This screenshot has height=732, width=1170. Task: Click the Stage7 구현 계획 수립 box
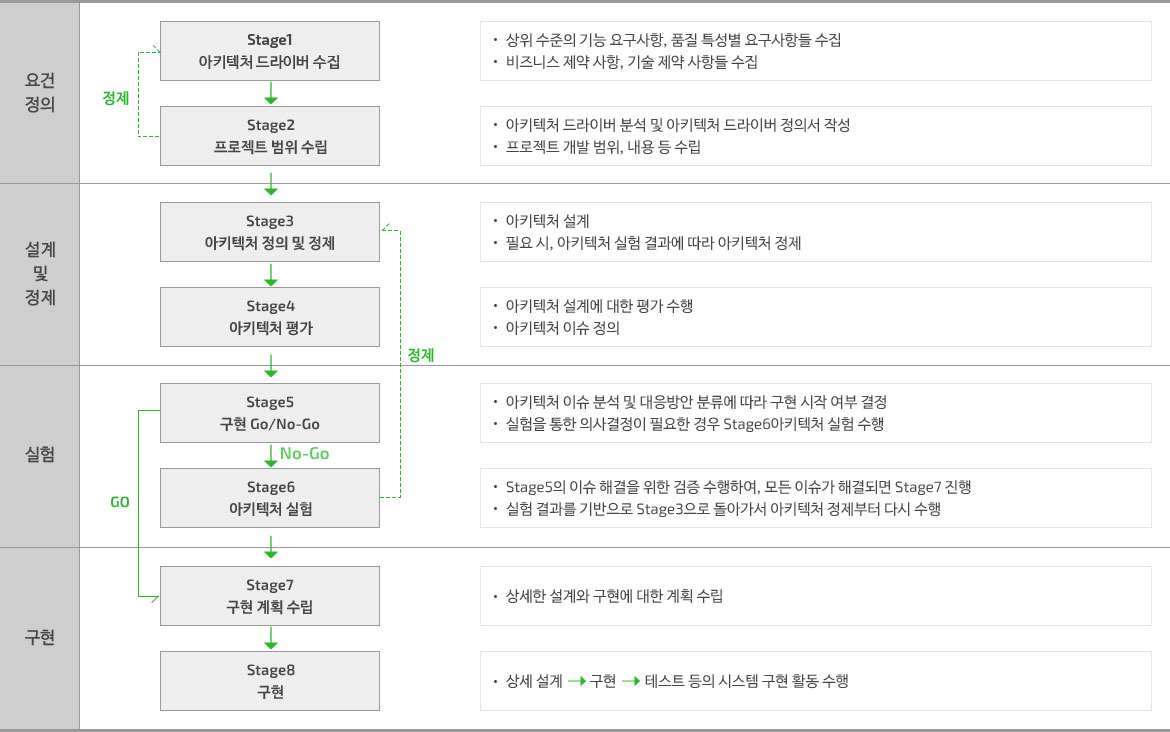tap(269, 595)
